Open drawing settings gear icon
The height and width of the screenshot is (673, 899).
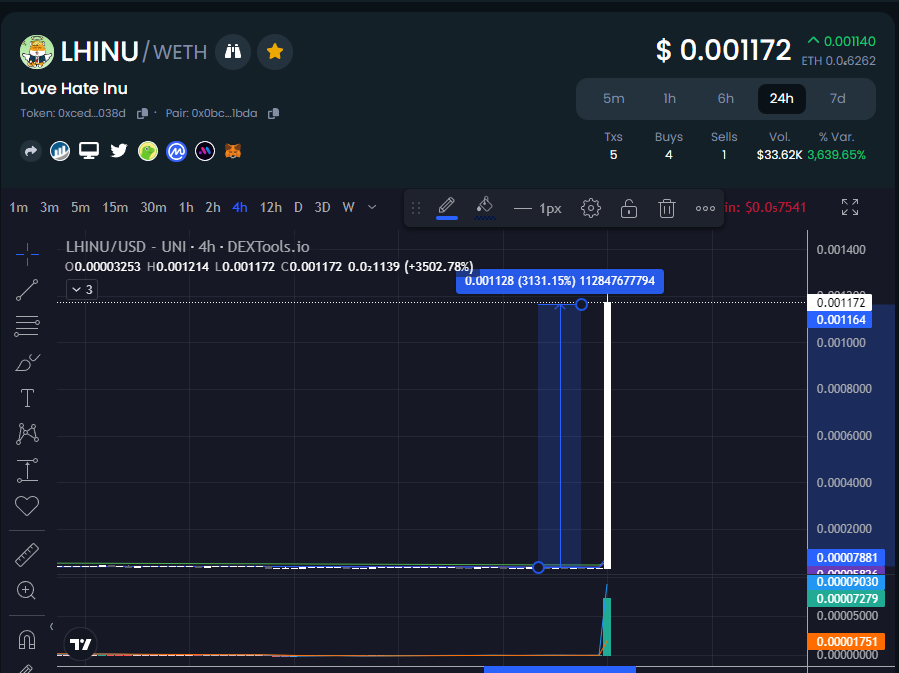[591, 208]
